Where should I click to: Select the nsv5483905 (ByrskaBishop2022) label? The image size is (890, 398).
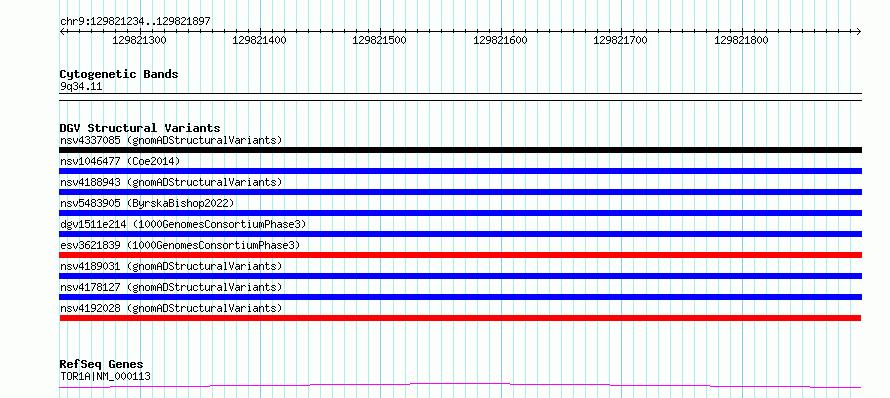[147, 203]
